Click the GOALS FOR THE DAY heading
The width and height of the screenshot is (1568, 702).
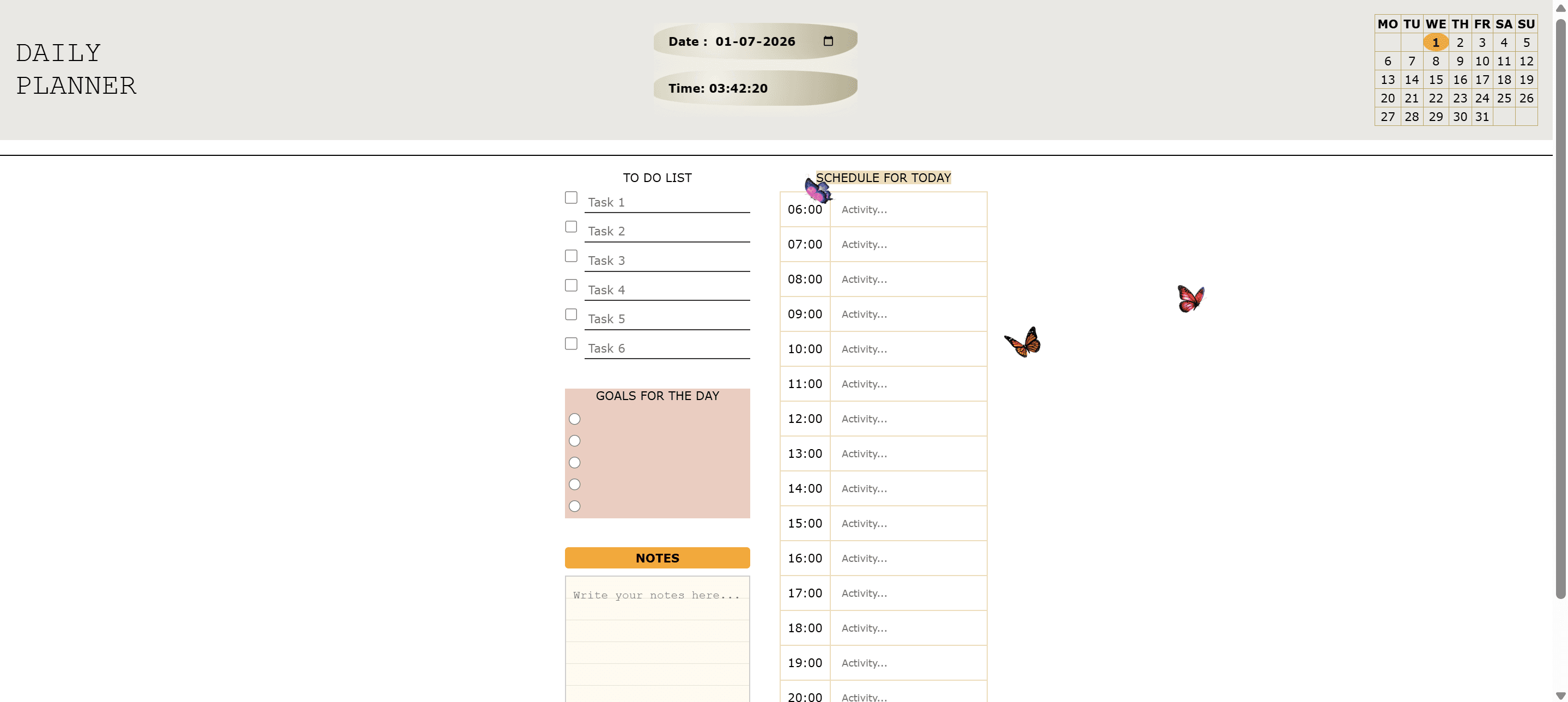click(x=658, y=396)
